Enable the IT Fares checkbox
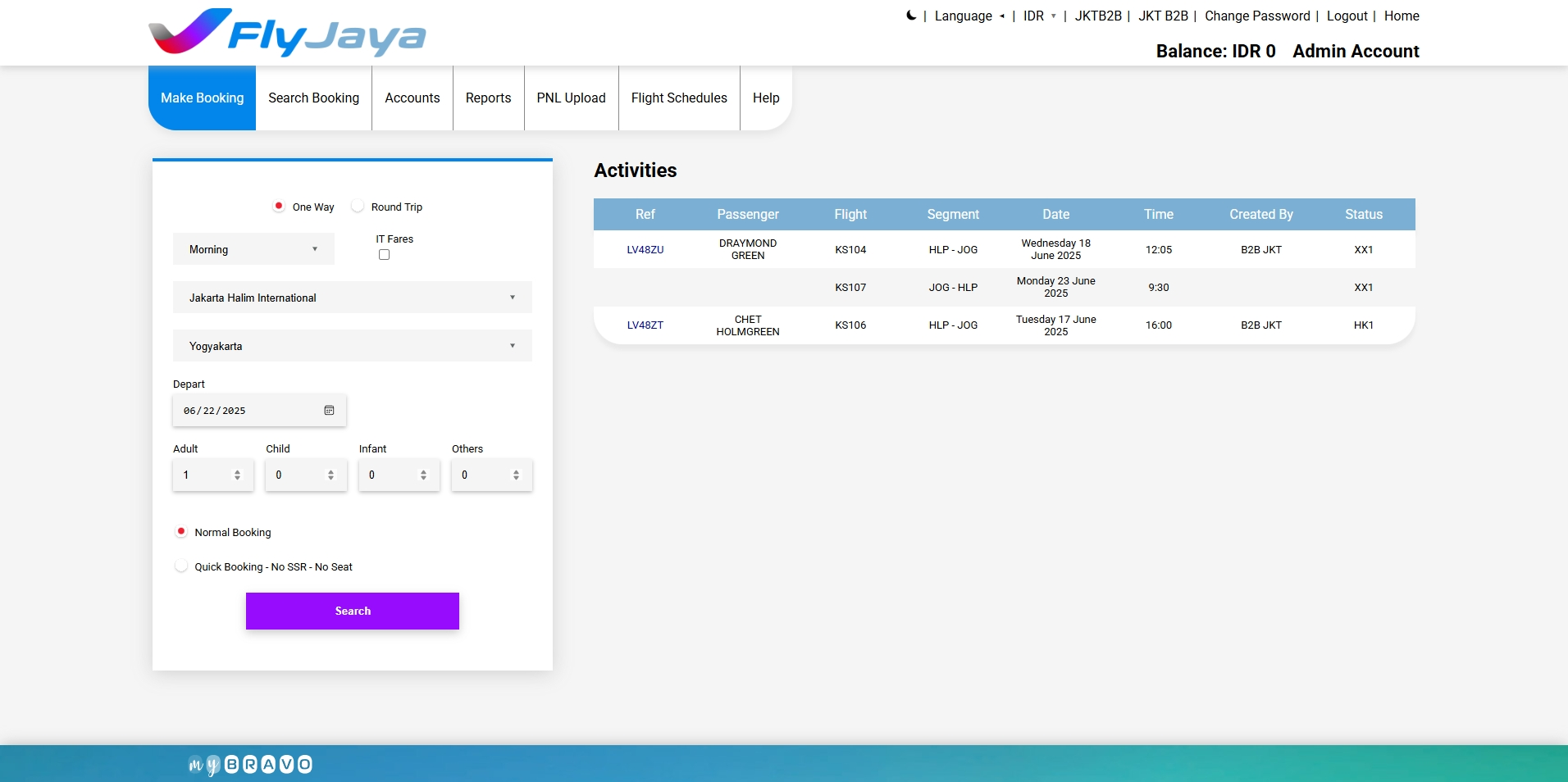Screen dimensions: 1568x782 384,255
